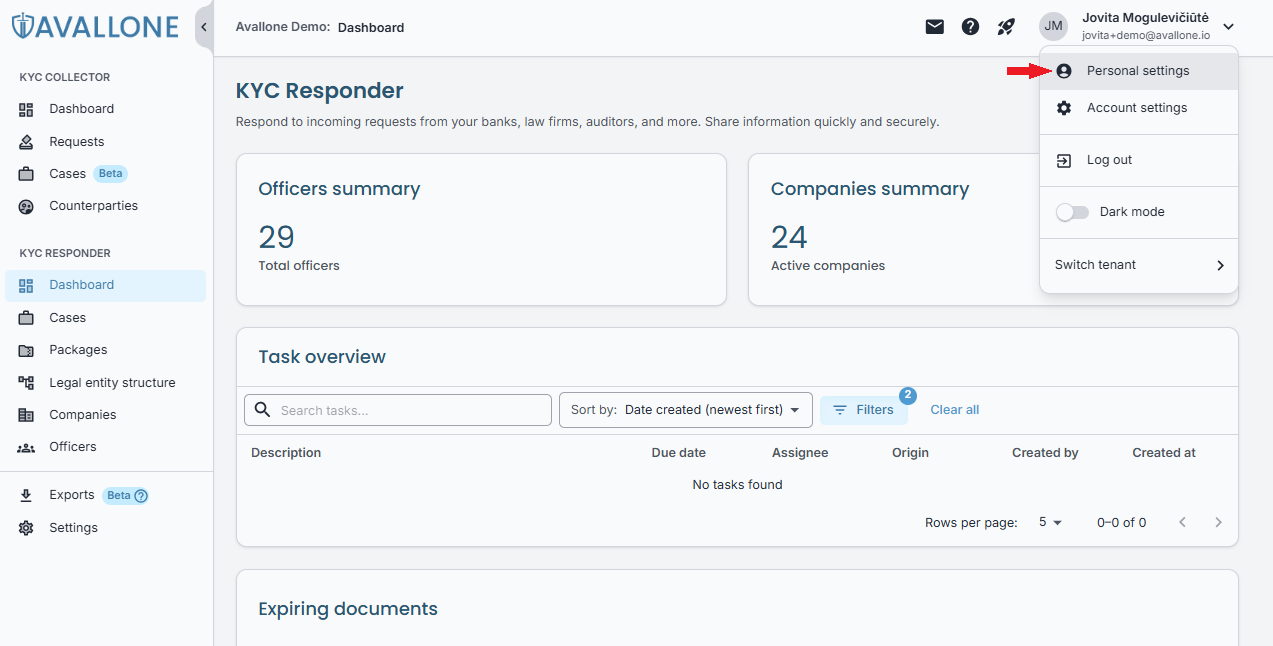
Task: Click the Assignee column header
Action: (800, 453)
